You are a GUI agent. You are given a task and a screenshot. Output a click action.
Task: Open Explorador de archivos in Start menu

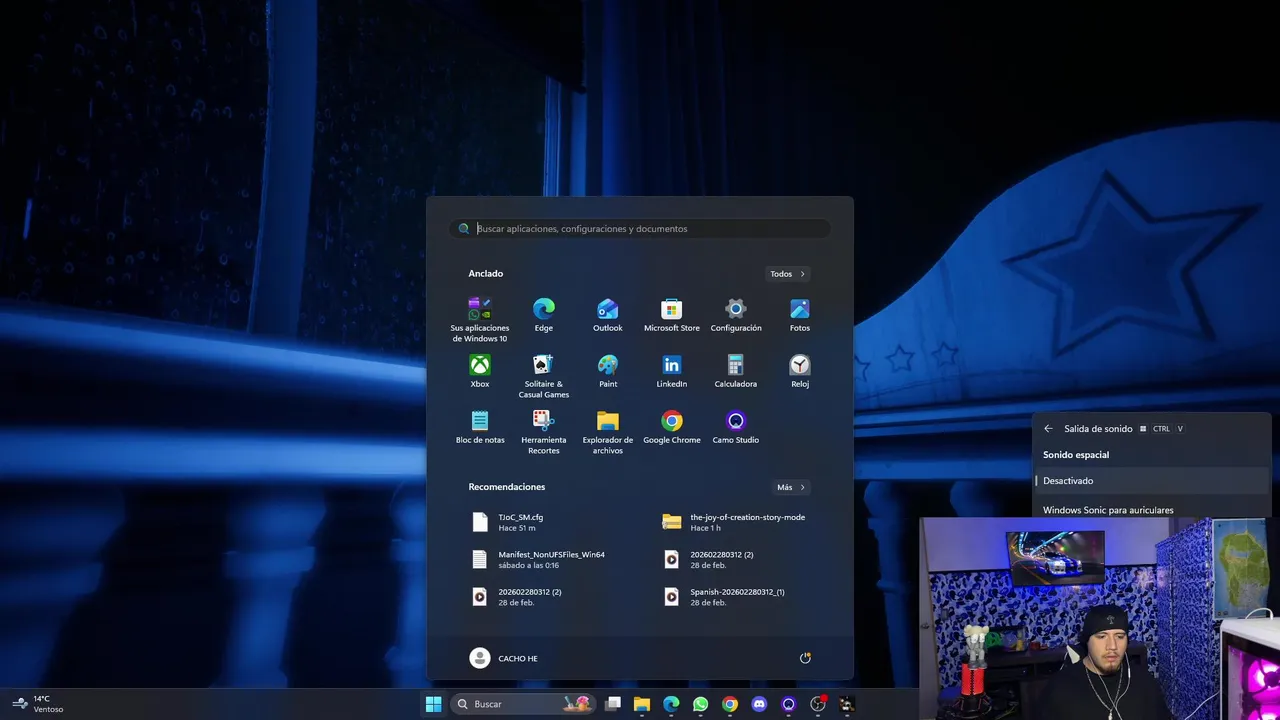pyautogui.click(x=608, y=432)
